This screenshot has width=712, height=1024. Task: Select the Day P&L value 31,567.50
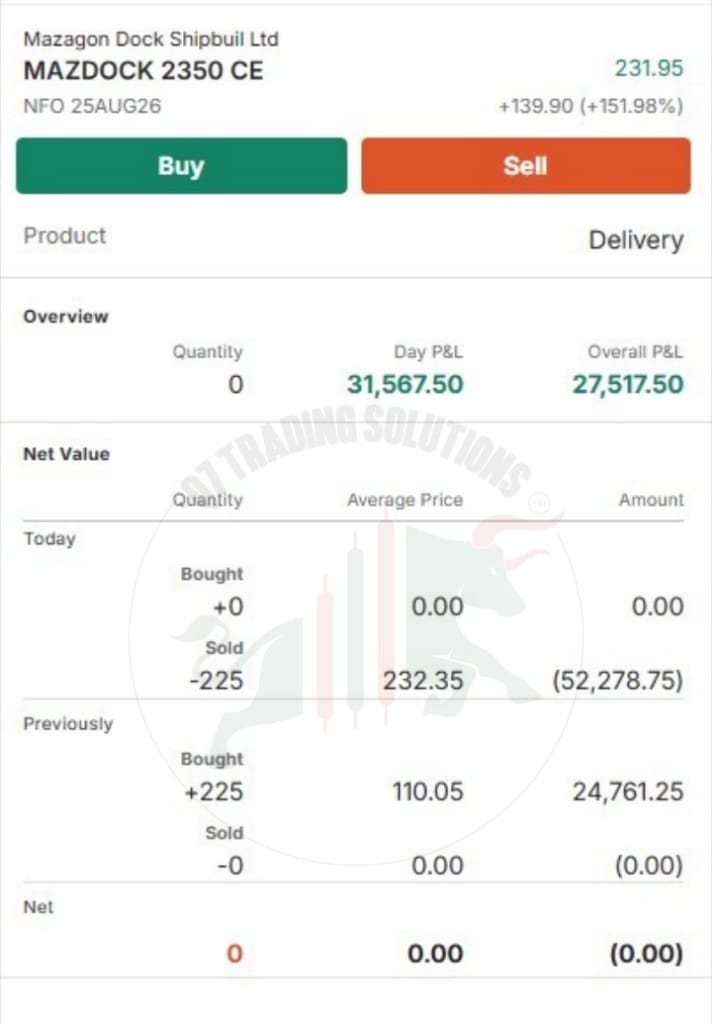(405, 384)
